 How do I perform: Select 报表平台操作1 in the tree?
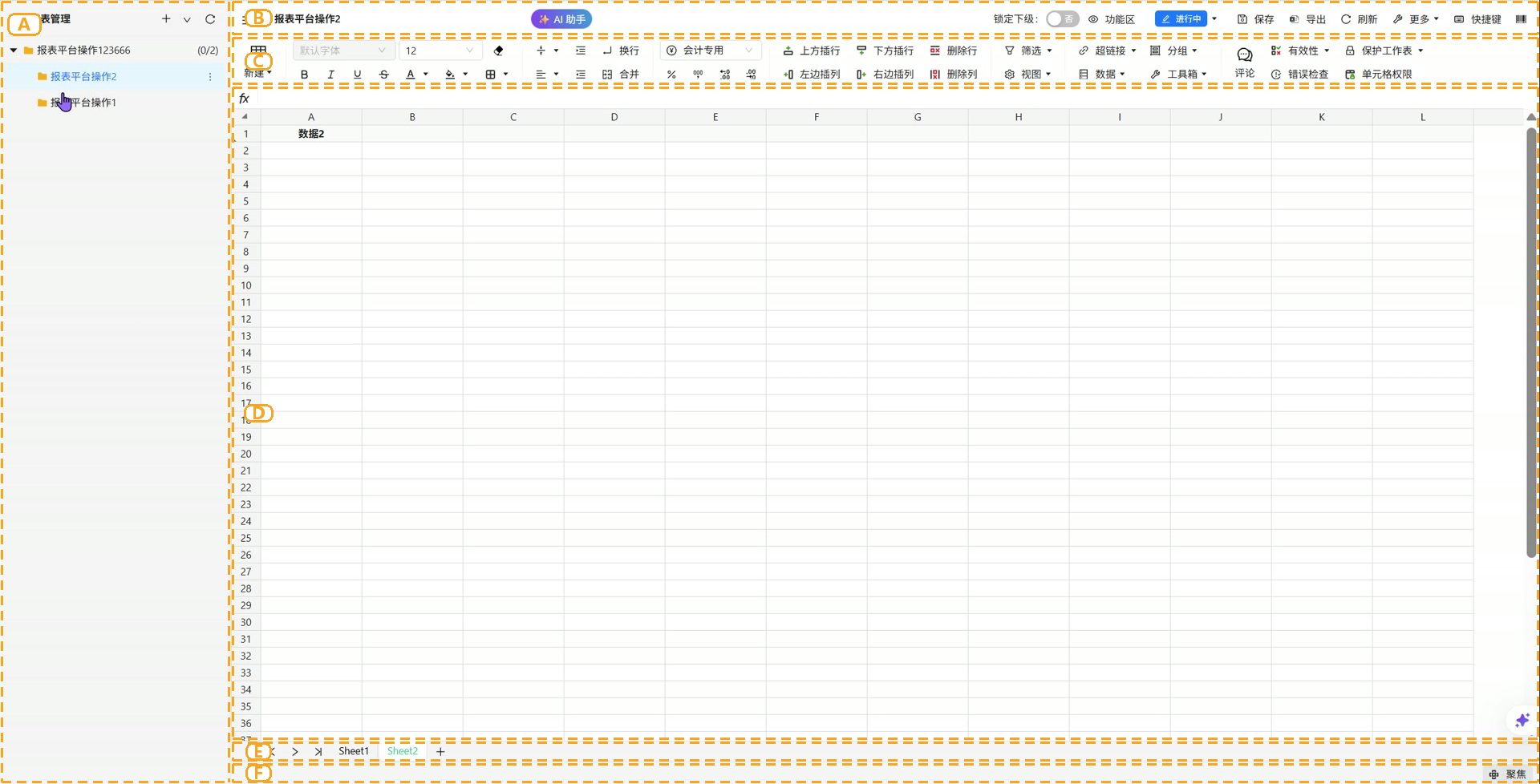click(83, 103)
